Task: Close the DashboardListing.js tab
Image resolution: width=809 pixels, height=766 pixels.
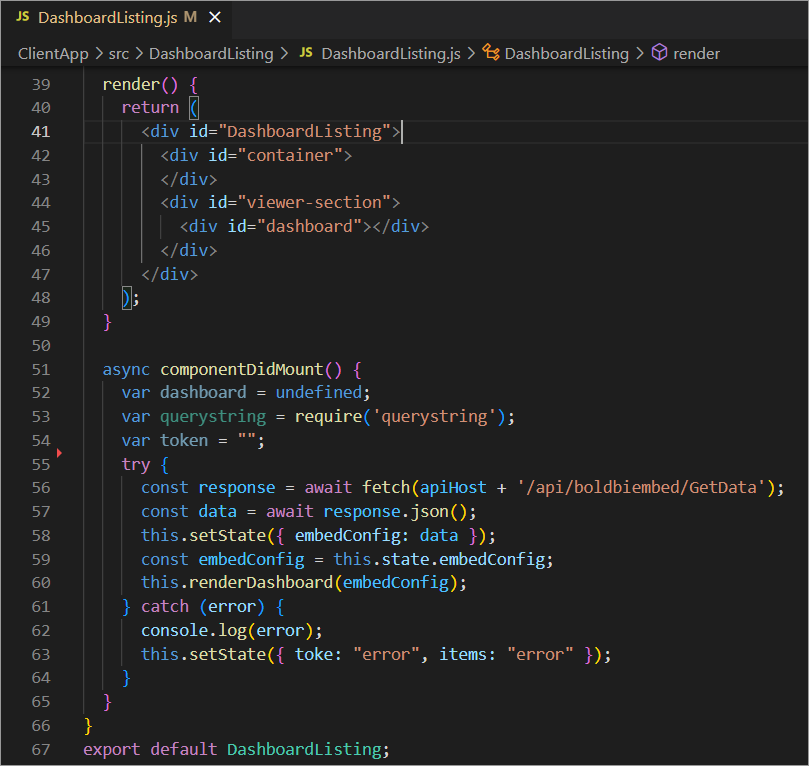Action: 215,18
